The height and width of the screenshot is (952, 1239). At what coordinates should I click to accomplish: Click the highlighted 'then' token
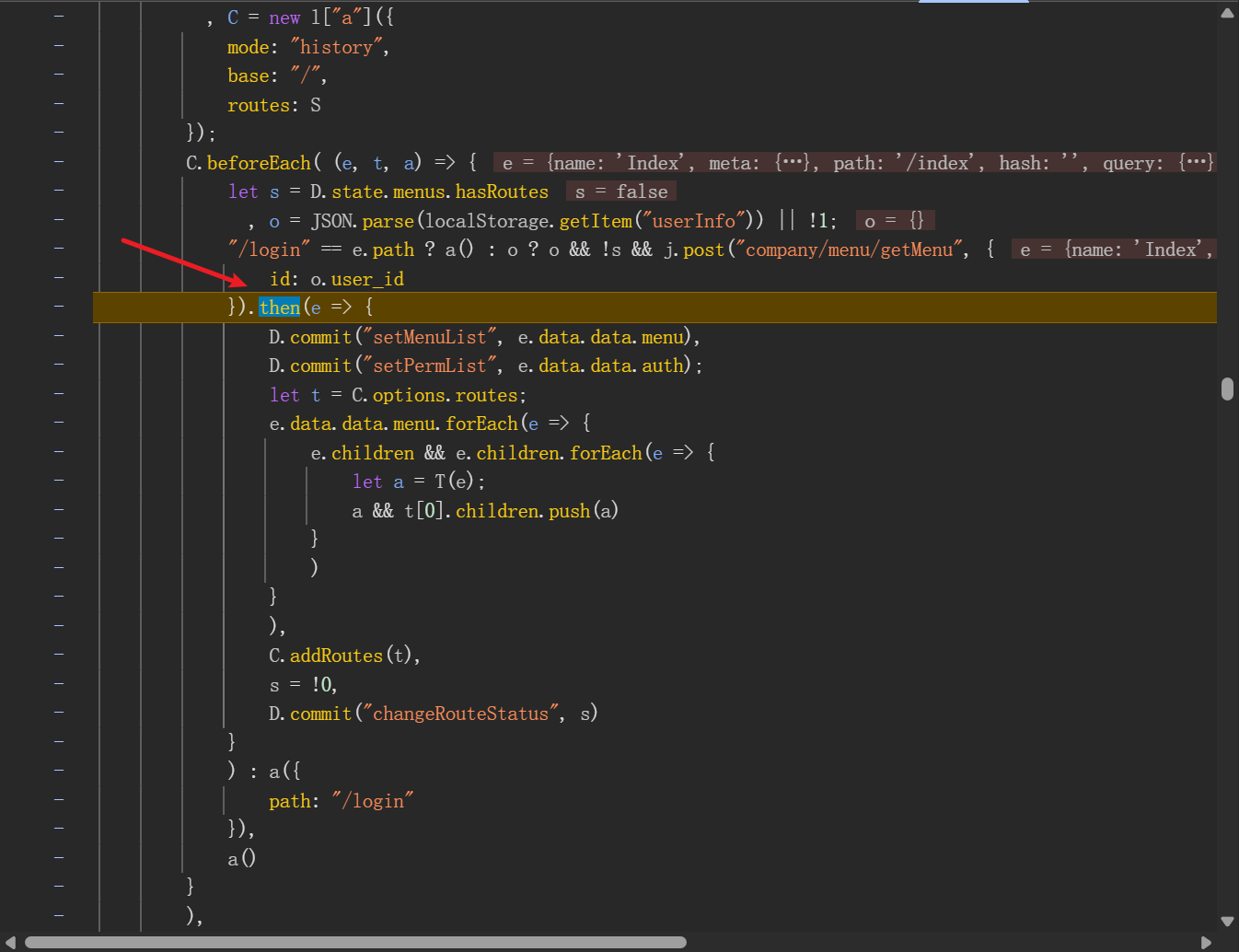tap(280, 308)
